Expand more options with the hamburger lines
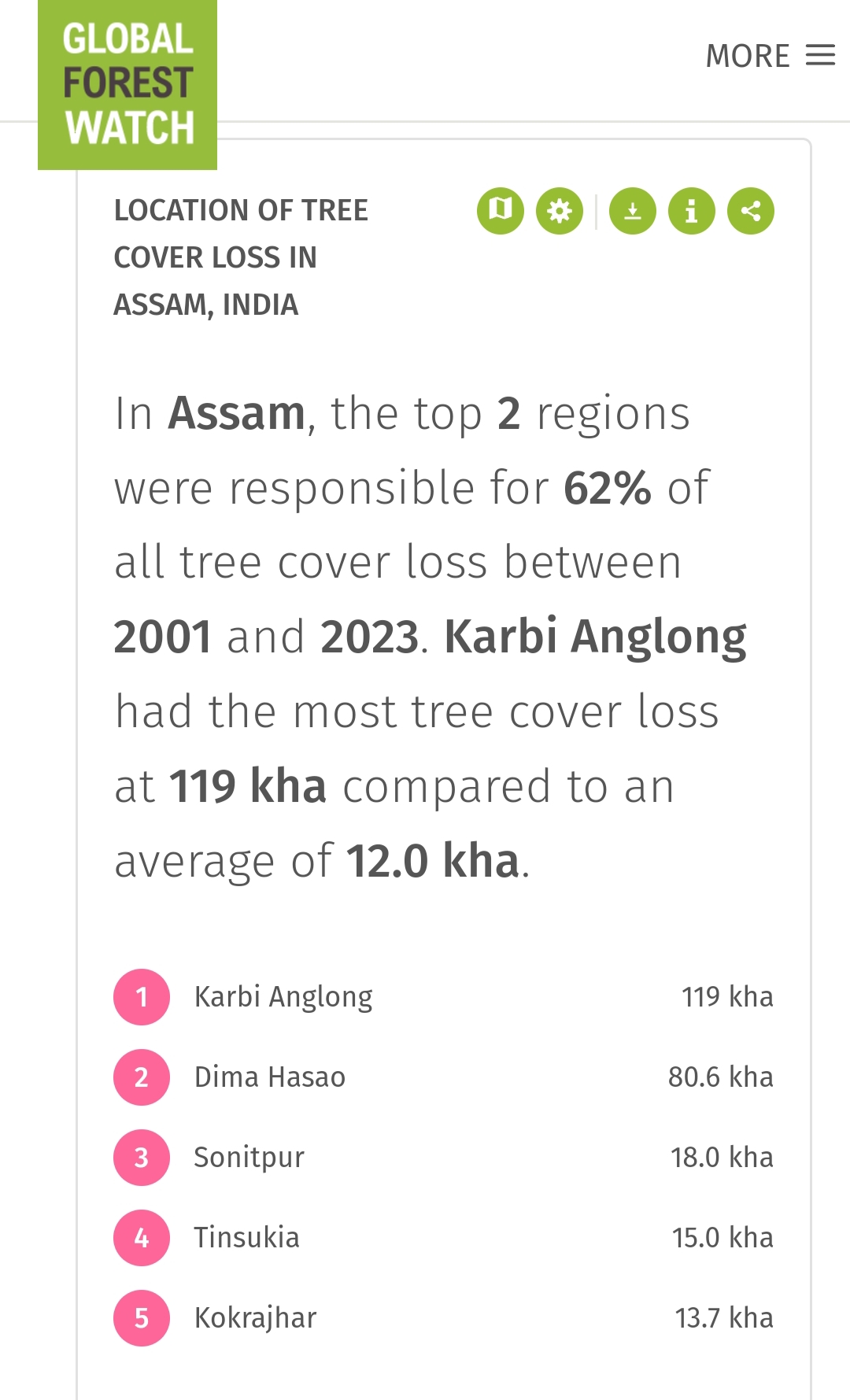 [x=821, y=54]
